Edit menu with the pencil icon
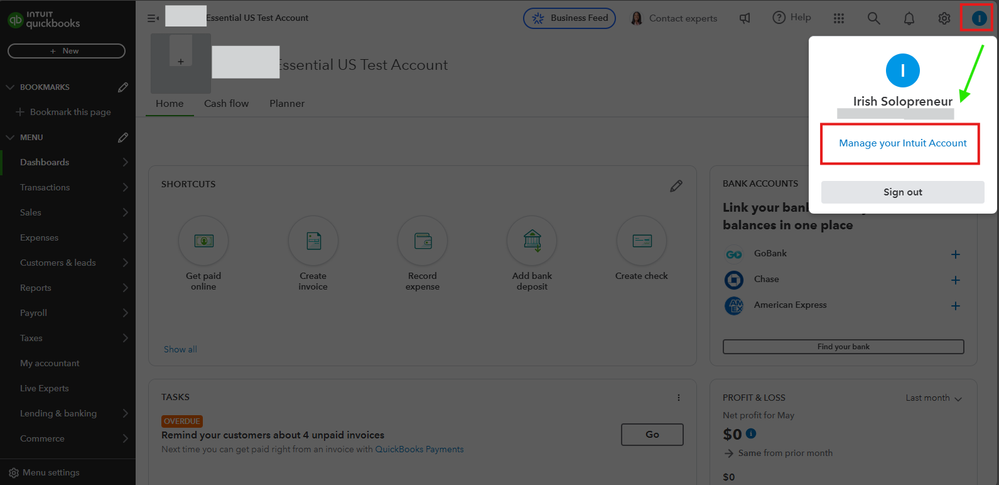999x485 pixels. (124, 137)
